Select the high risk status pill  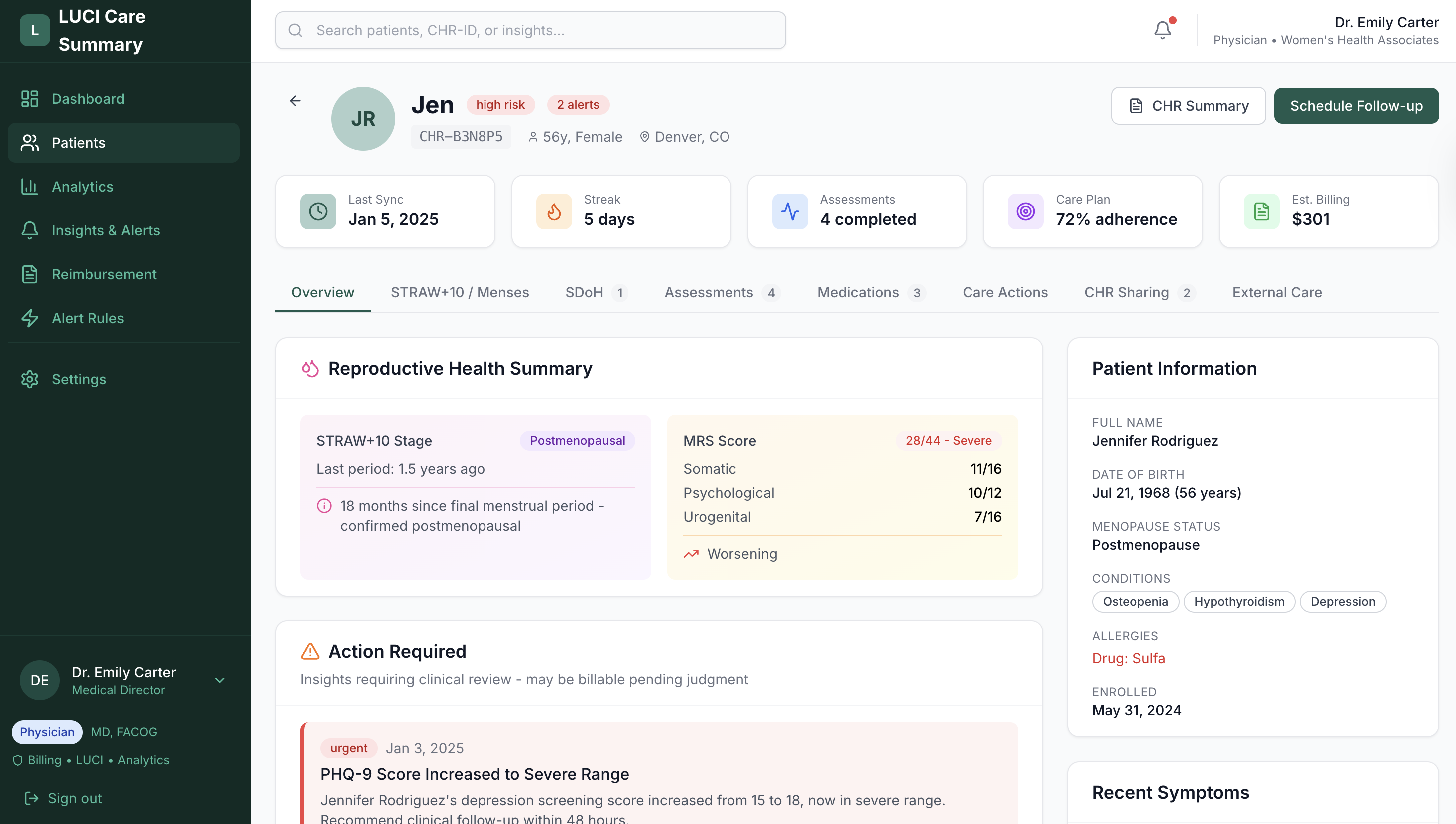[500, 104]
